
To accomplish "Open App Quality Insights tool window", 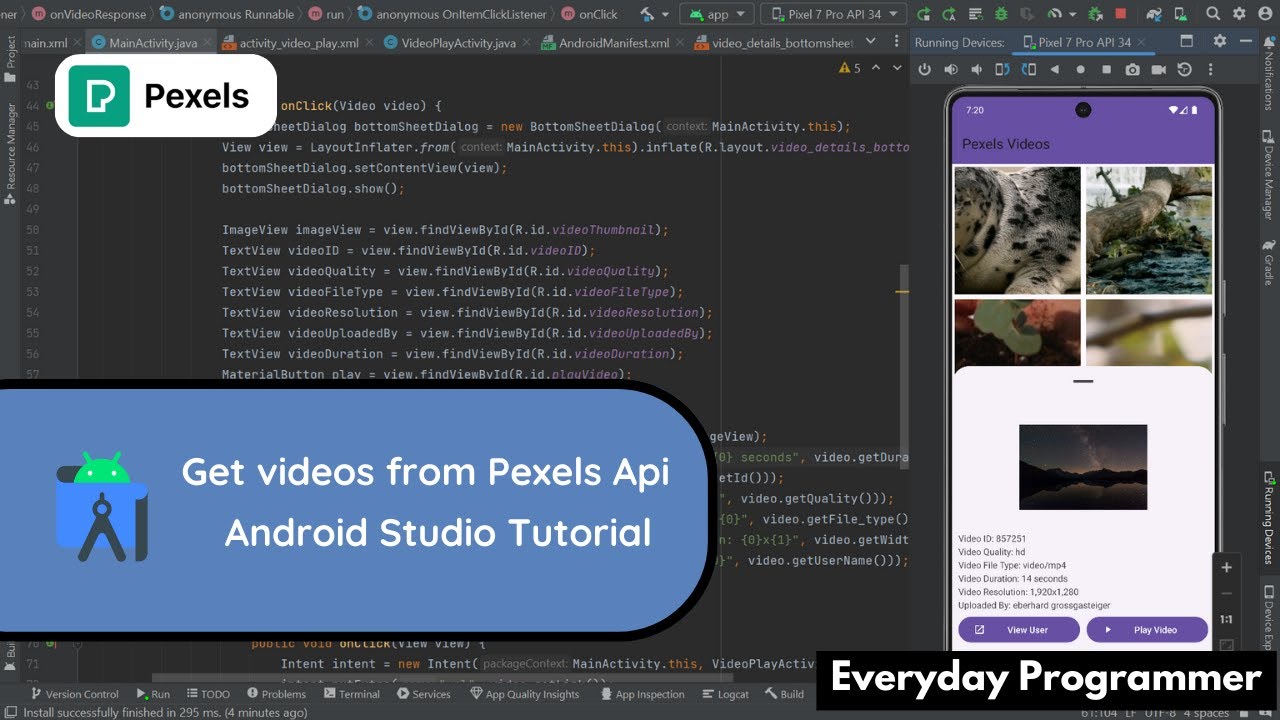I will point(523,694).
